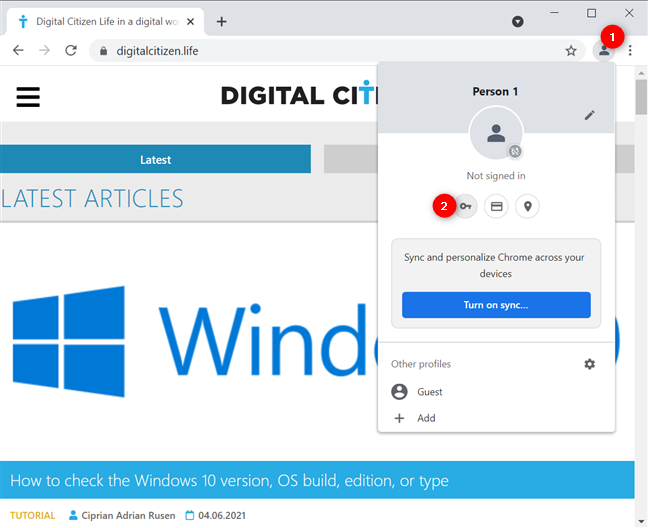Click the Not signed in text
The image size is (648, 528).
tap(496, 176)
